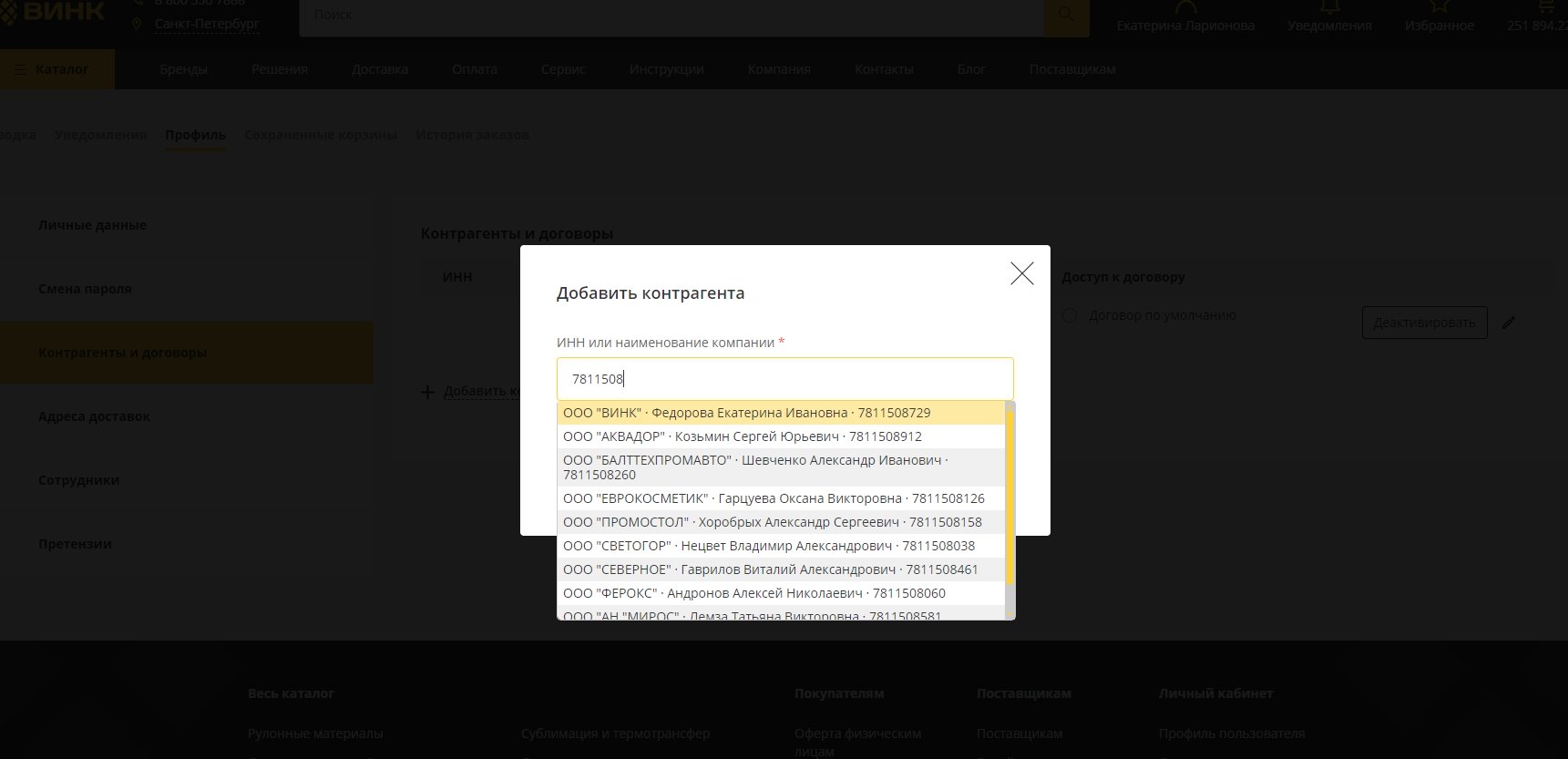1568x759 pixels.
Task: Switch to История заказов tab
Action: click(472, 135)
